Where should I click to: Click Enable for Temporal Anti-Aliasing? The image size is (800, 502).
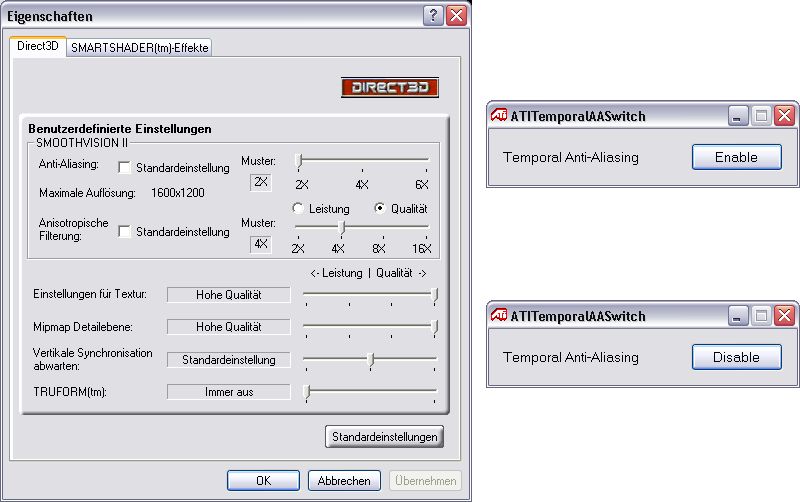736,157
